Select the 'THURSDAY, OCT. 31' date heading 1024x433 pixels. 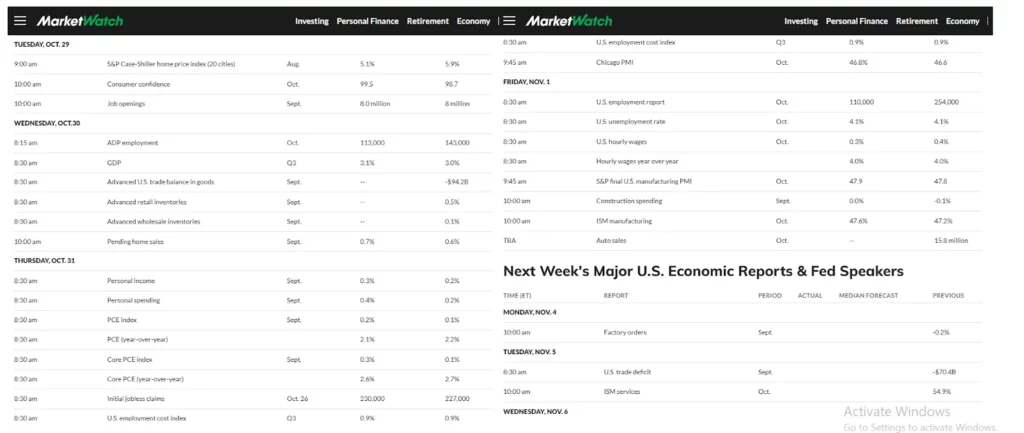(44, 261)
